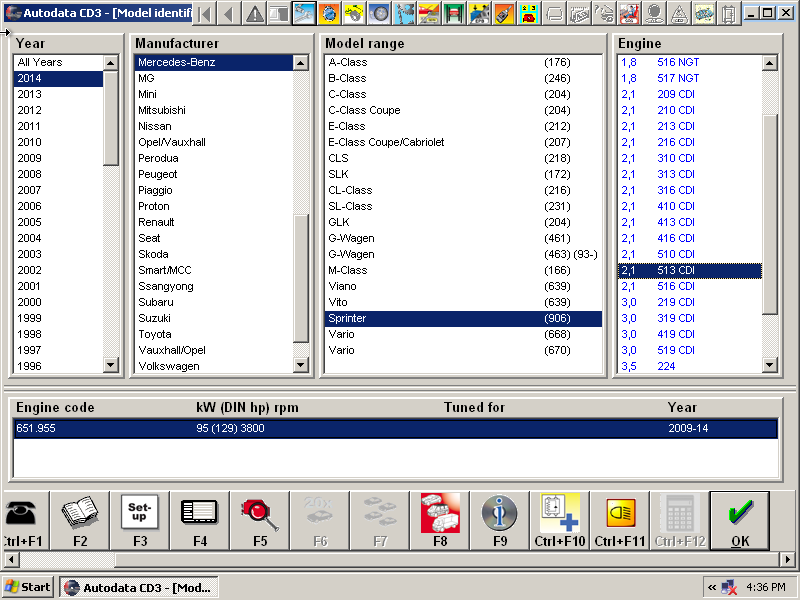Select manufacturer Toyota
Screen dimensions: 800x600
tap(214, 334)
